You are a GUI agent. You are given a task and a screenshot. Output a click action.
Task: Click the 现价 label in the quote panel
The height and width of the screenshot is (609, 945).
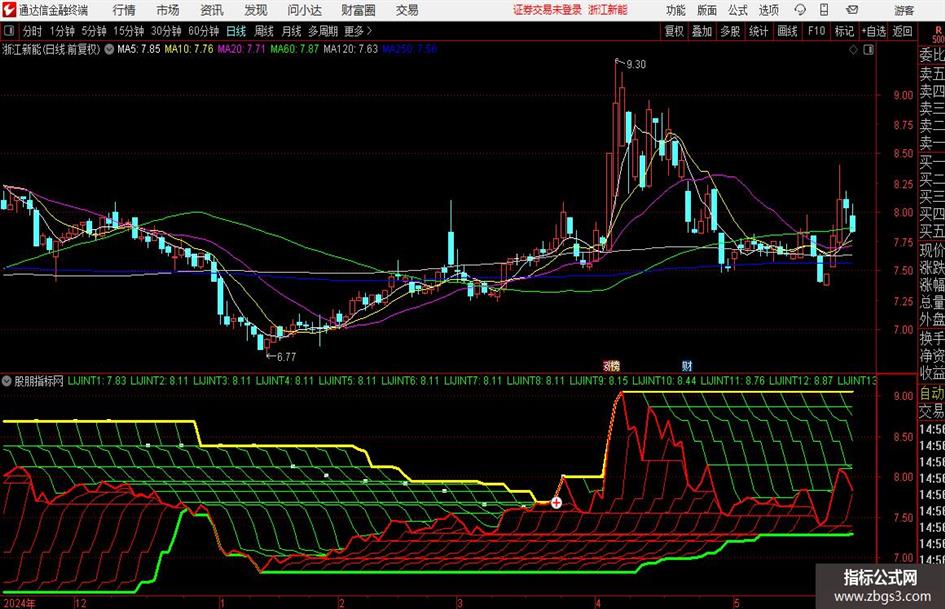pos(932,250)
